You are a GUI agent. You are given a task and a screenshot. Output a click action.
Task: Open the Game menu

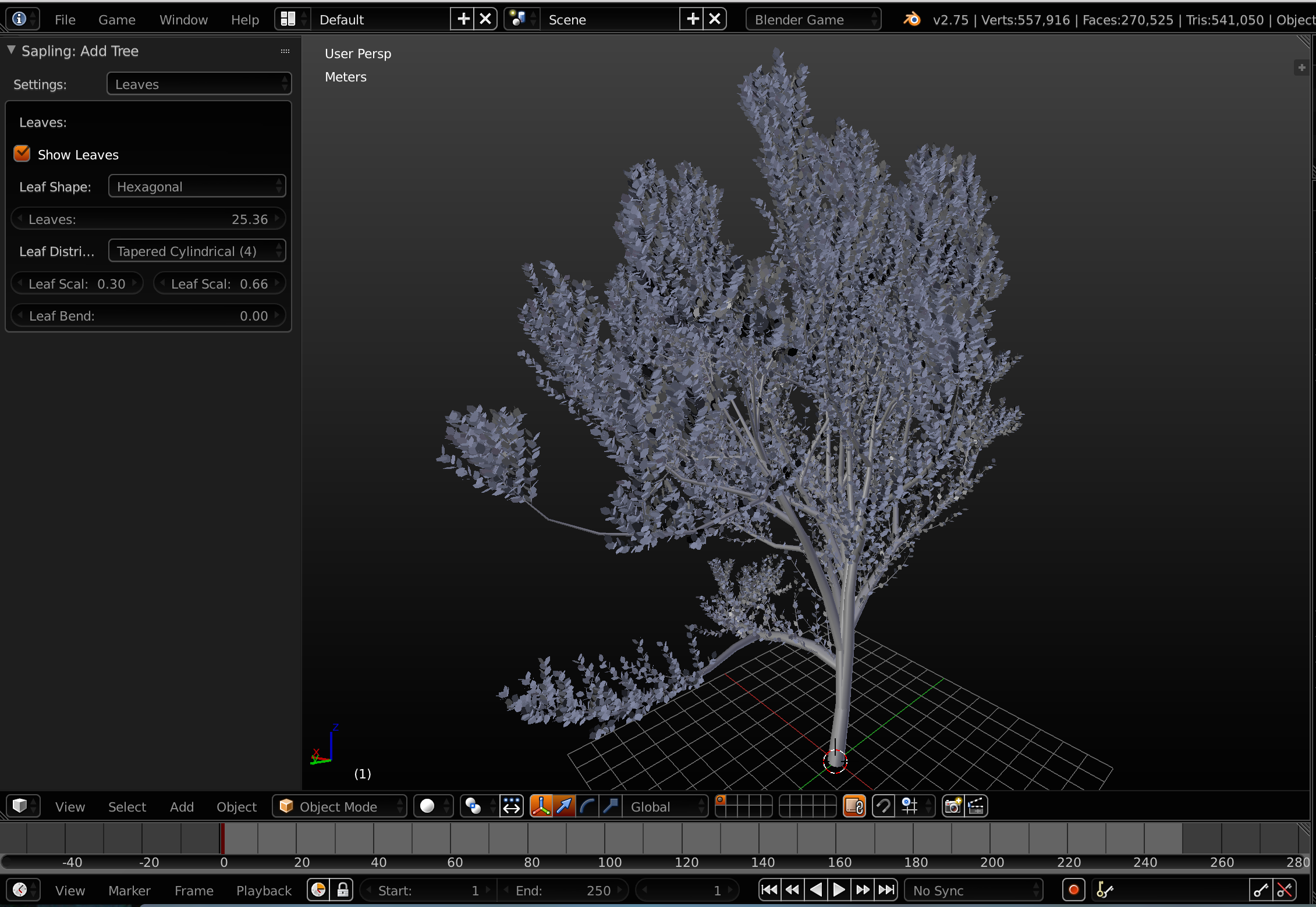(117, 19)
